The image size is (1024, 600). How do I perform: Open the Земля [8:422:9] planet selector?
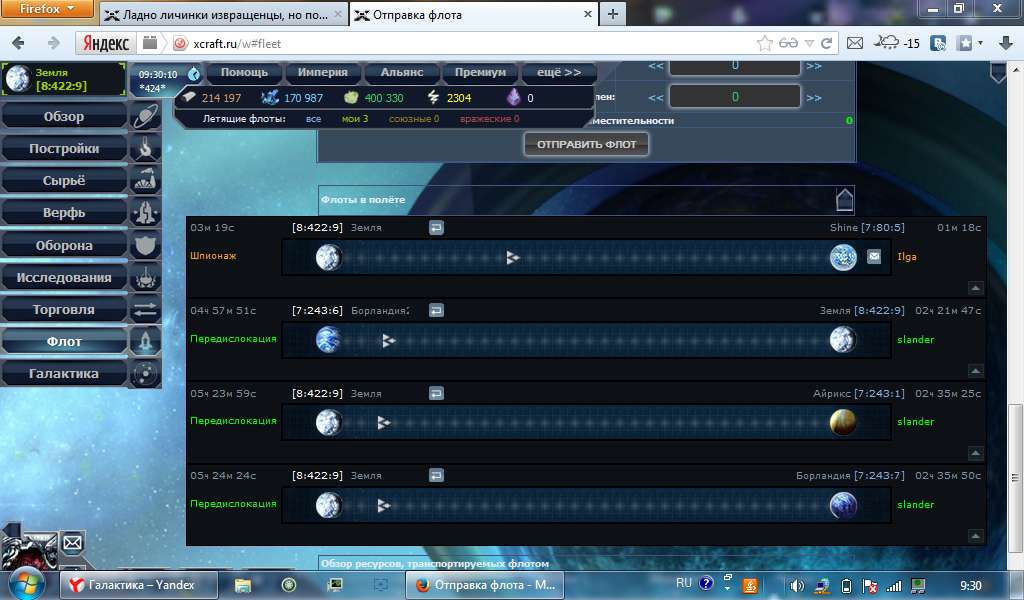pyautogui.click(x=63, y=79)
